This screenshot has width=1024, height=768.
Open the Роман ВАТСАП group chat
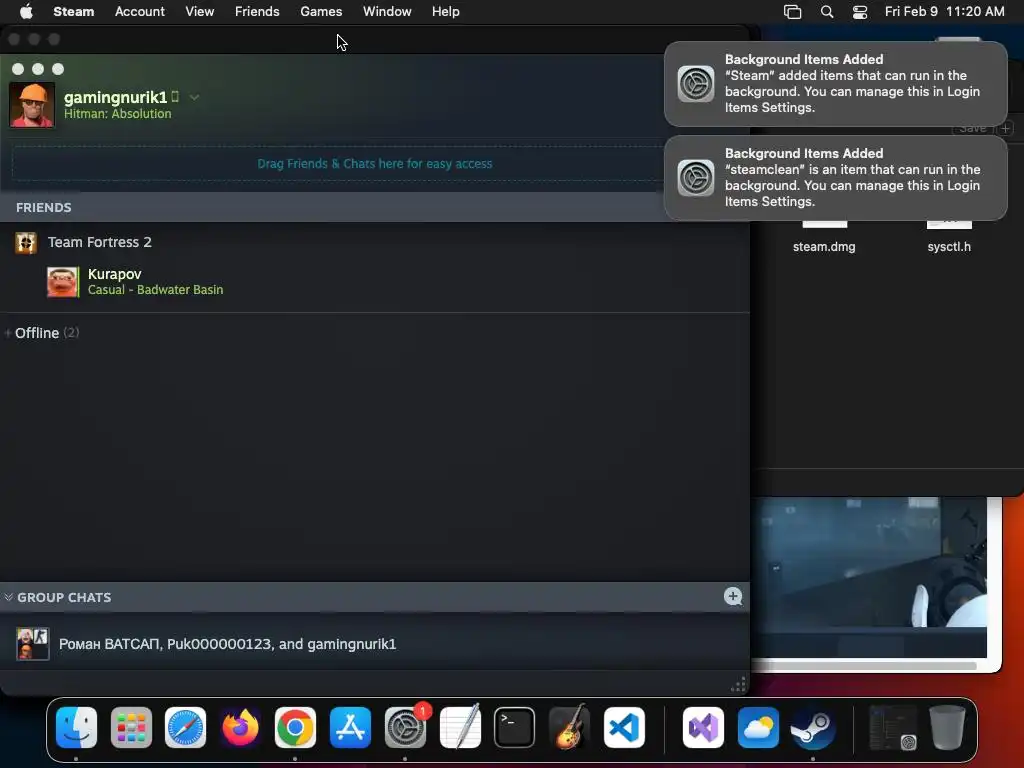pos(375,644)
